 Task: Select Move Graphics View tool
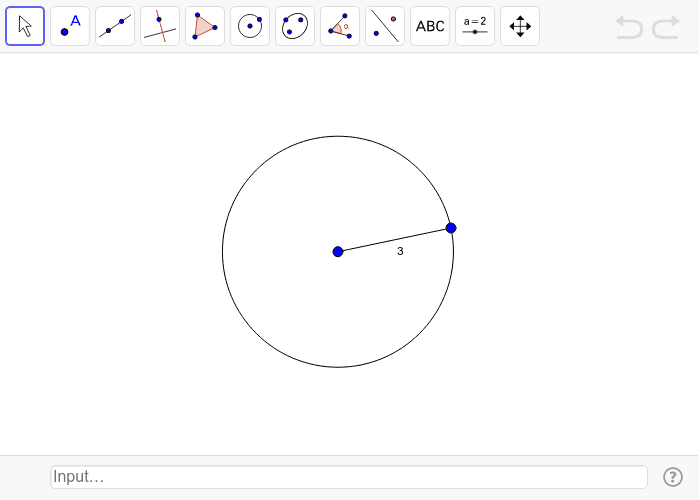tap(520, 26)
